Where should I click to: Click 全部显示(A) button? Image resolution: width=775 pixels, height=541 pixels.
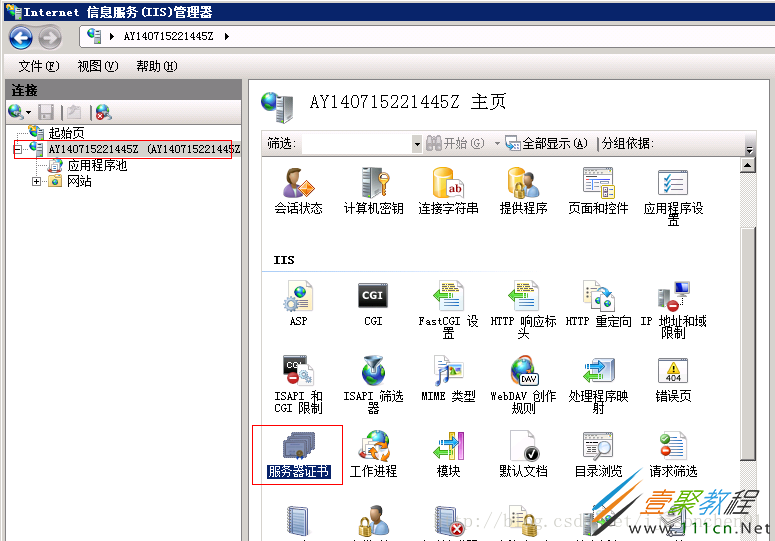tap(547, 143)
